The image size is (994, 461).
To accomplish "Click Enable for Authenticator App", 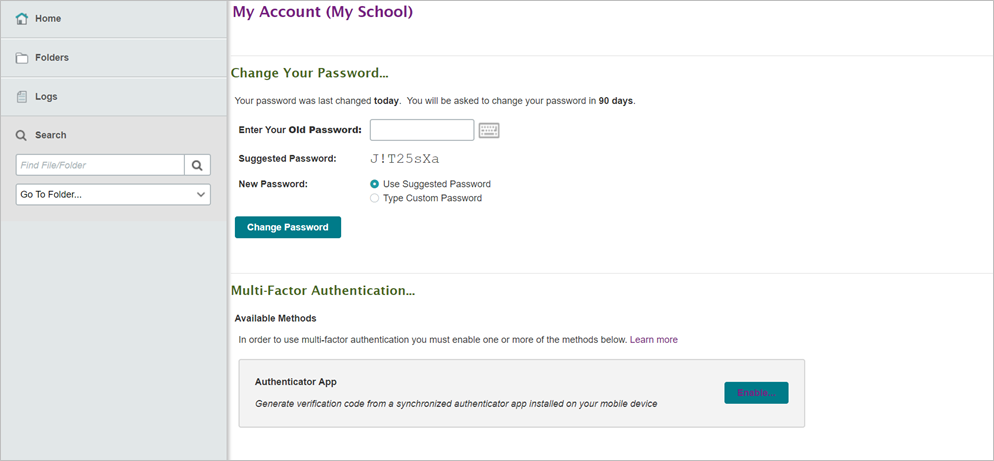I will pyautogui.click(x=756, y=393).
